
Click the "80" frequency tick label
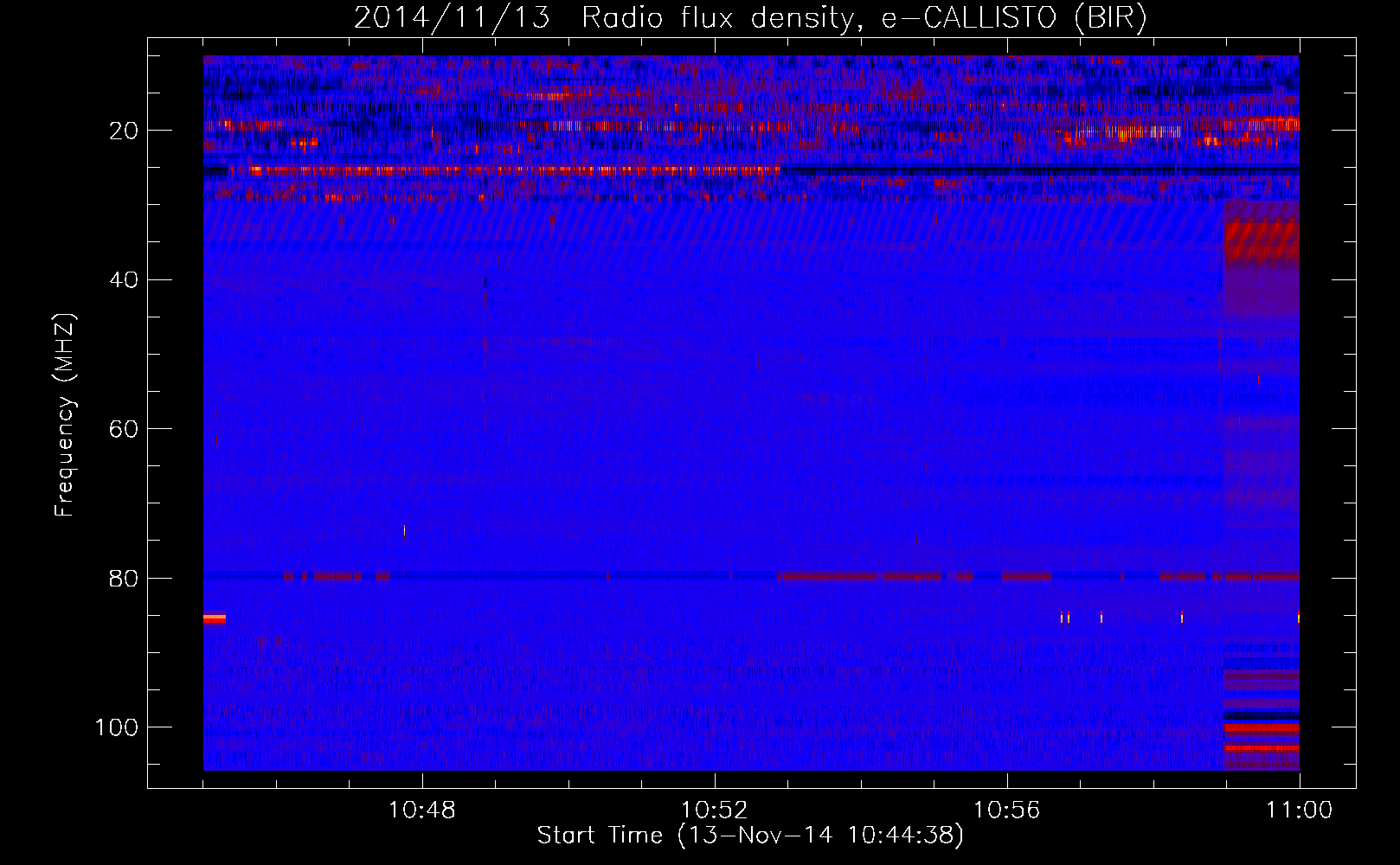pyautogui.click(x=125, y=578)
